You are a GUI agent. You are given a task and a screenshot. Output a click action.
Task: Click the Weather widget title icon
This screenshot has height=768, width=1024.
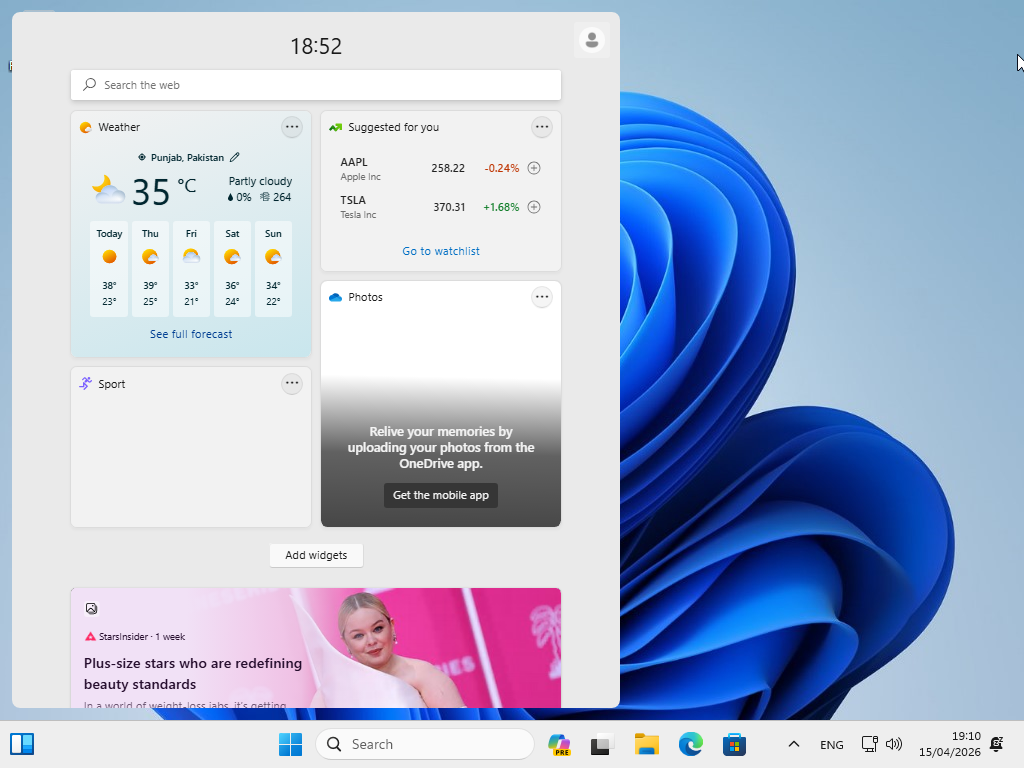tap(86, 127)
